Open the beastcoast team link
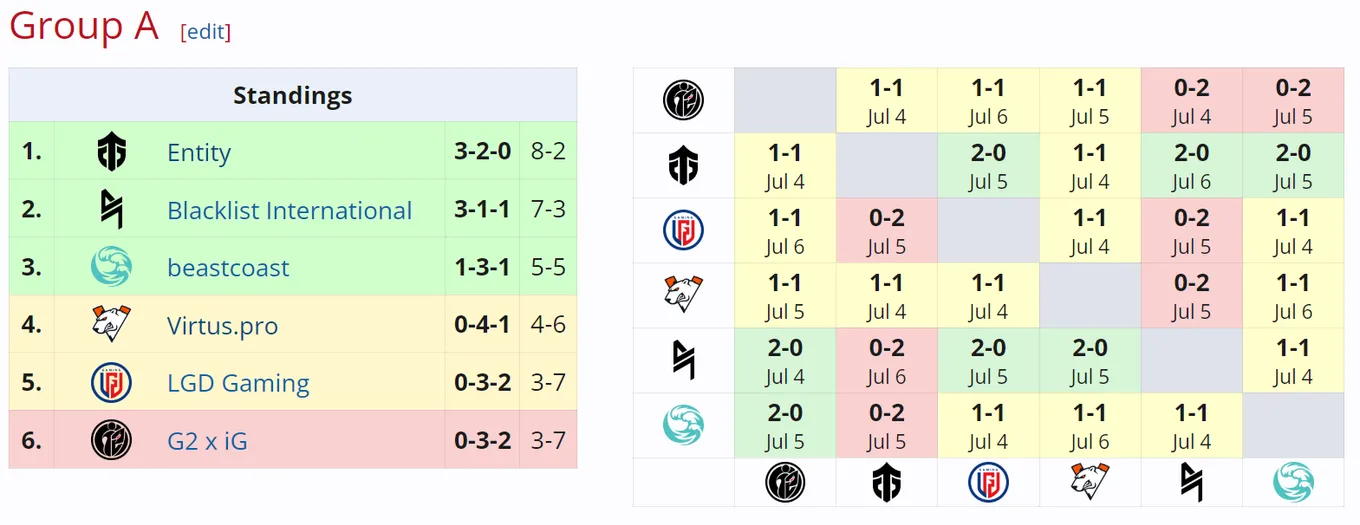 [x=228, y=268]
